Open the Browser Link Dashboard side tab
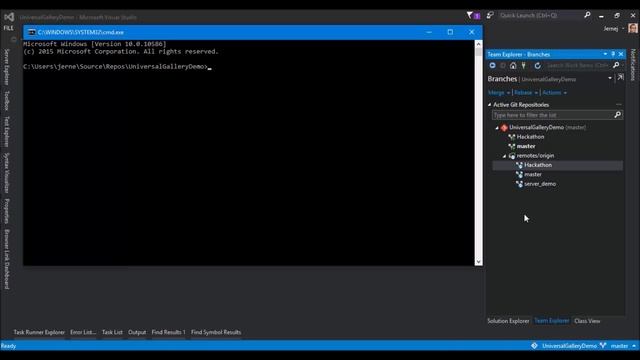Viewport: 640px width, 360px height. (x=7, y=259)
